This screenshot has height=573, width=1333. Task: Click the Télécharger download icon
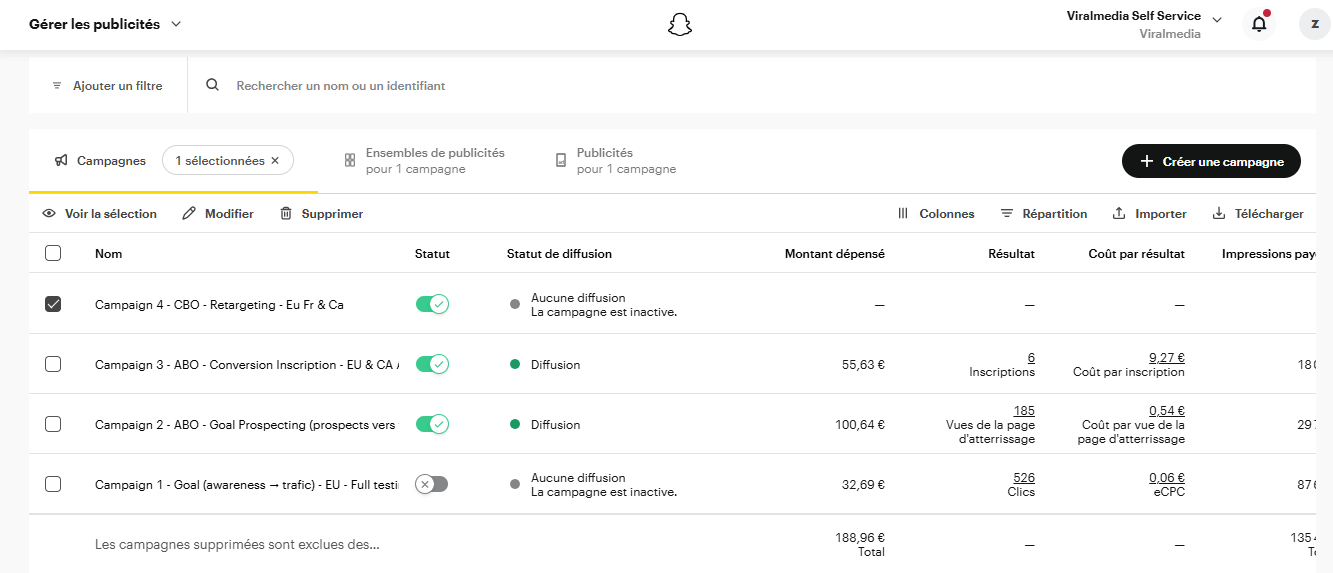1218,214
